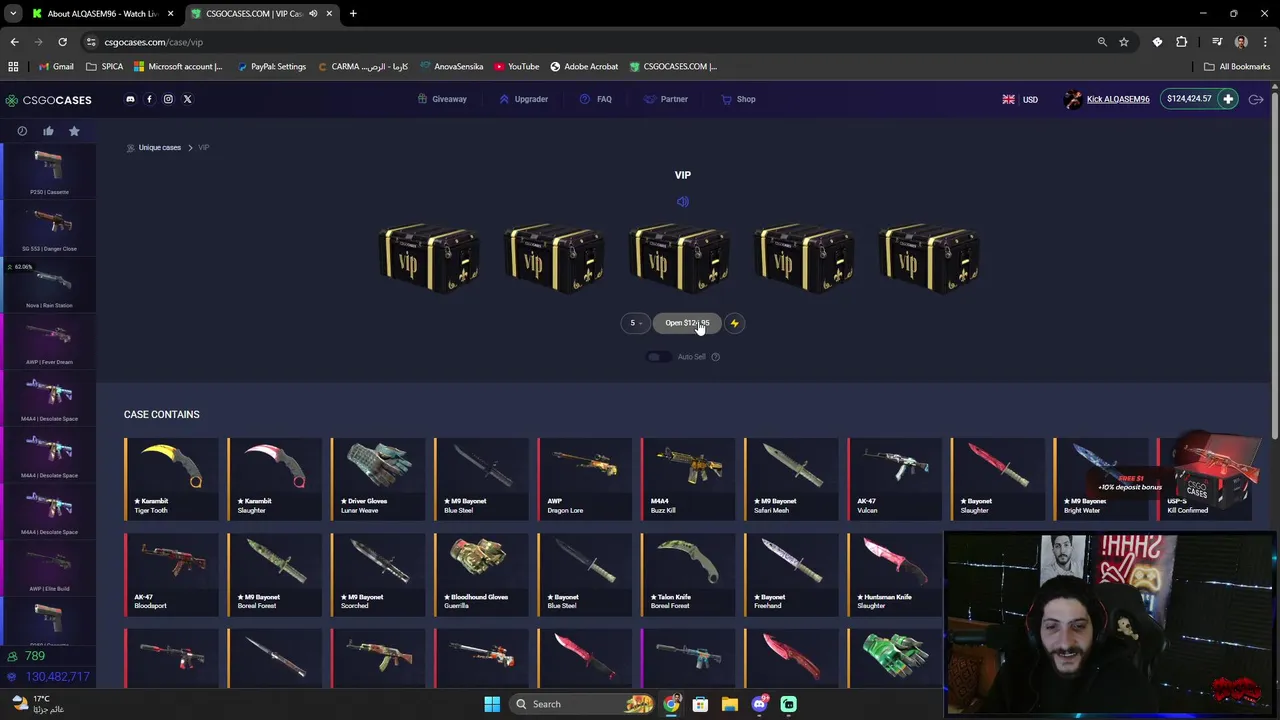Open File Explorer from the taskbar
This screenshot has width=1280, height=720.
pyautogui.click(x=730, y=704)
